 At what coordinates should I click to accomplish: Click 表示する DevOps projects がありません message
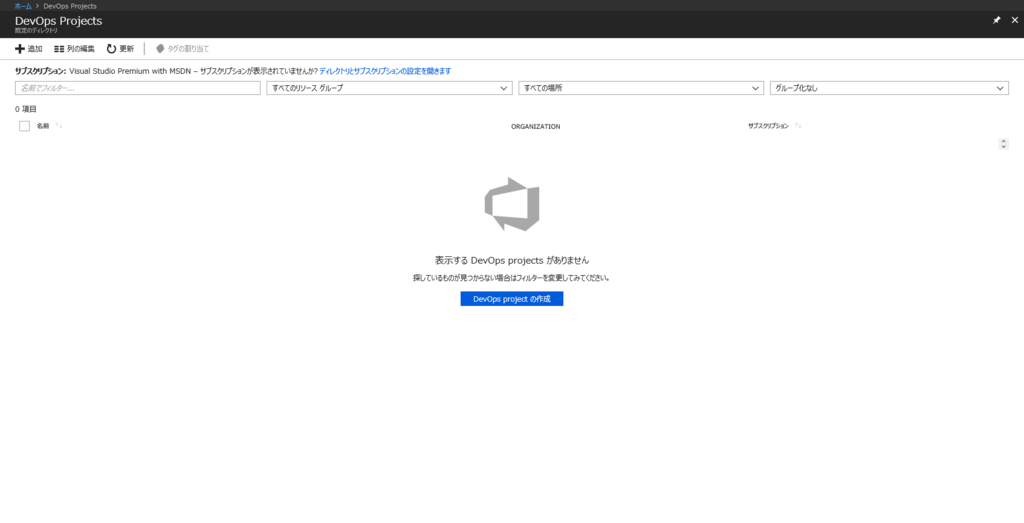[x=512, y=260]
